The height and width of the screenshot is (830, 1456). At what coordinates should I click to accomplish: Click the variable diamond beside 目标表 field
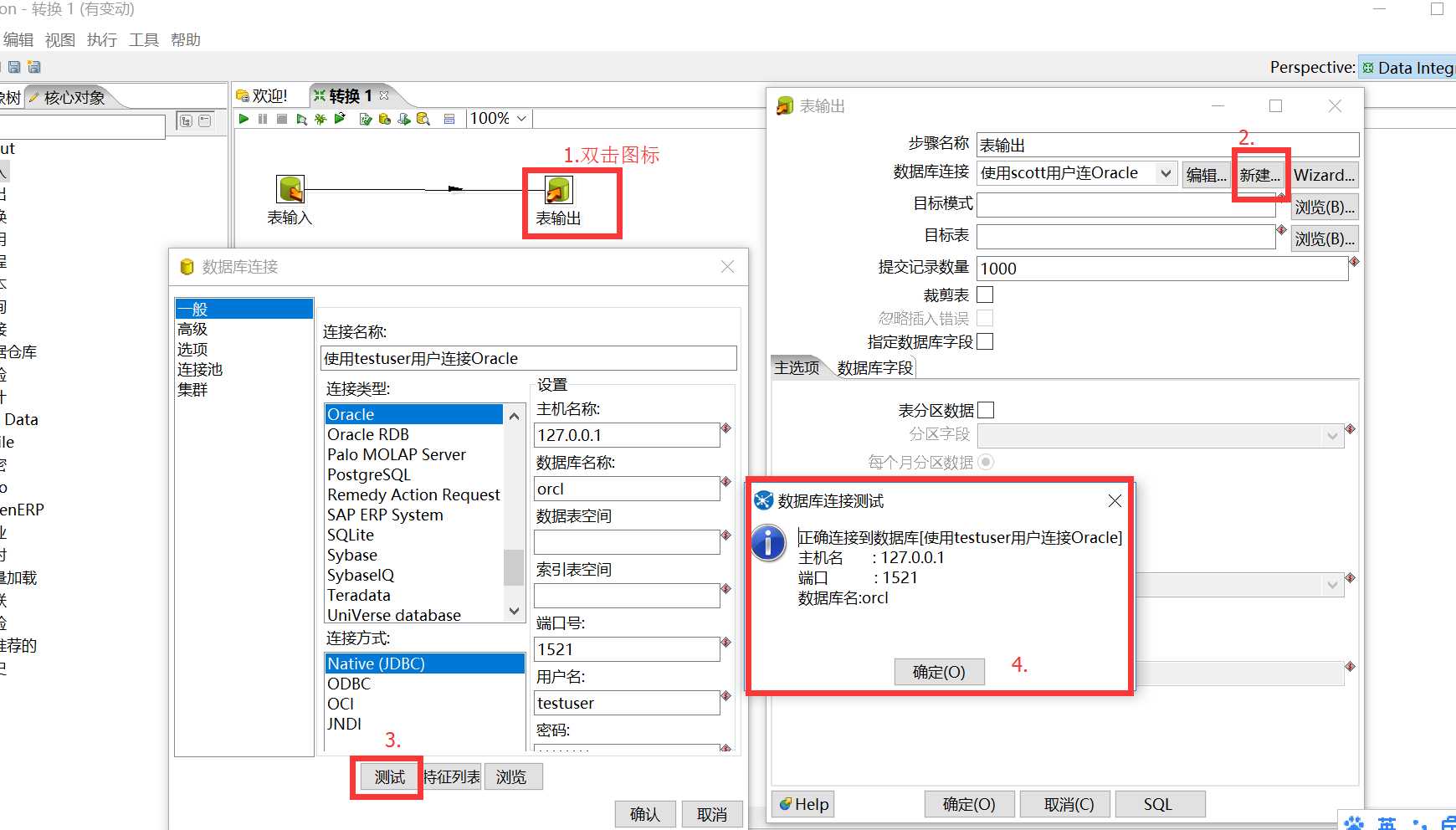coord(1281,230)
